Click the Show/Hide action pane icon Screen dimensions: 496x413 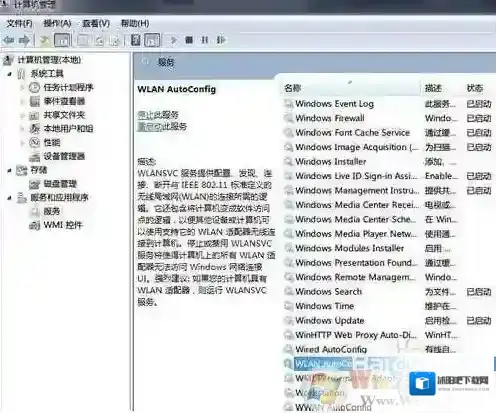point(152,40)
